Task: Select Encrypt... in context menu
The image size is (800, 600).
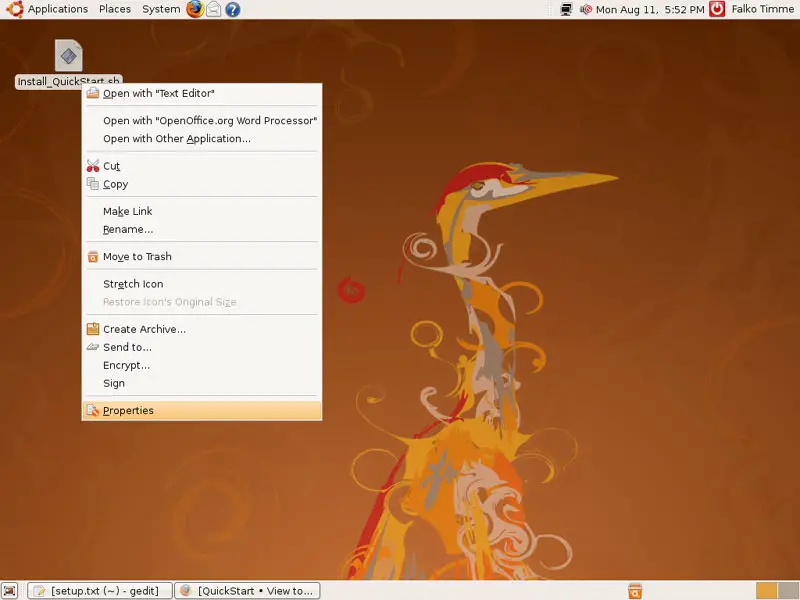Action: pyautogui.click(x=202, y=365)
